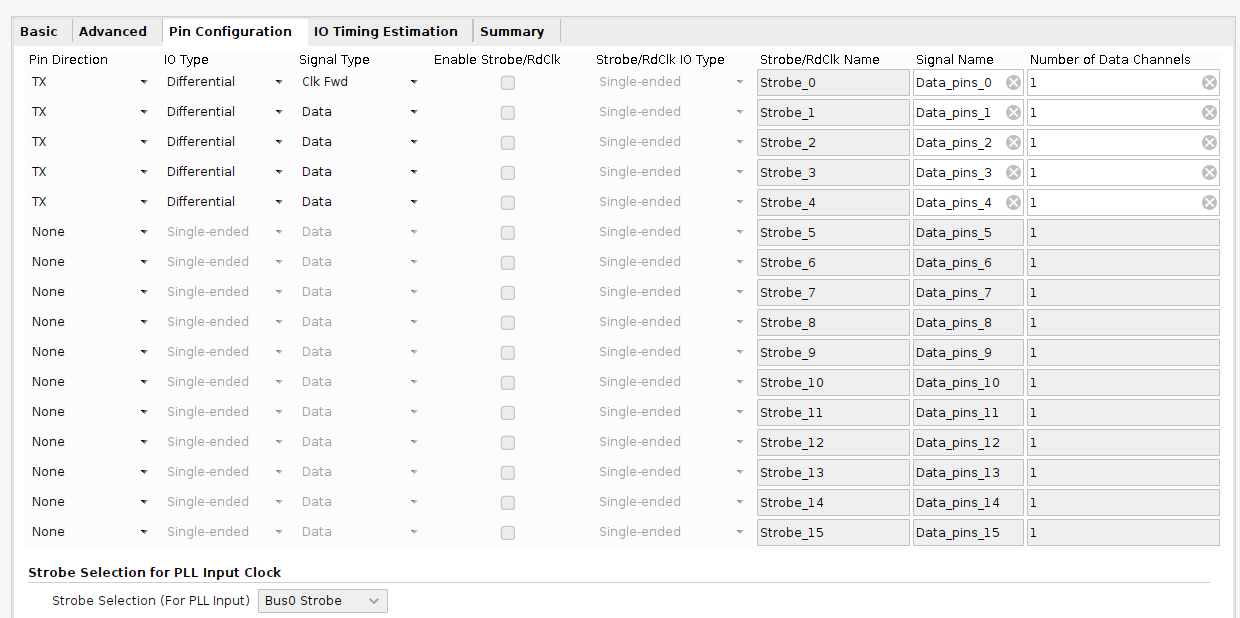Open Signal Type dropdown showing Clk Fwd
Viewport: 1240px width, 618px height.
click(x=359, y=82)
